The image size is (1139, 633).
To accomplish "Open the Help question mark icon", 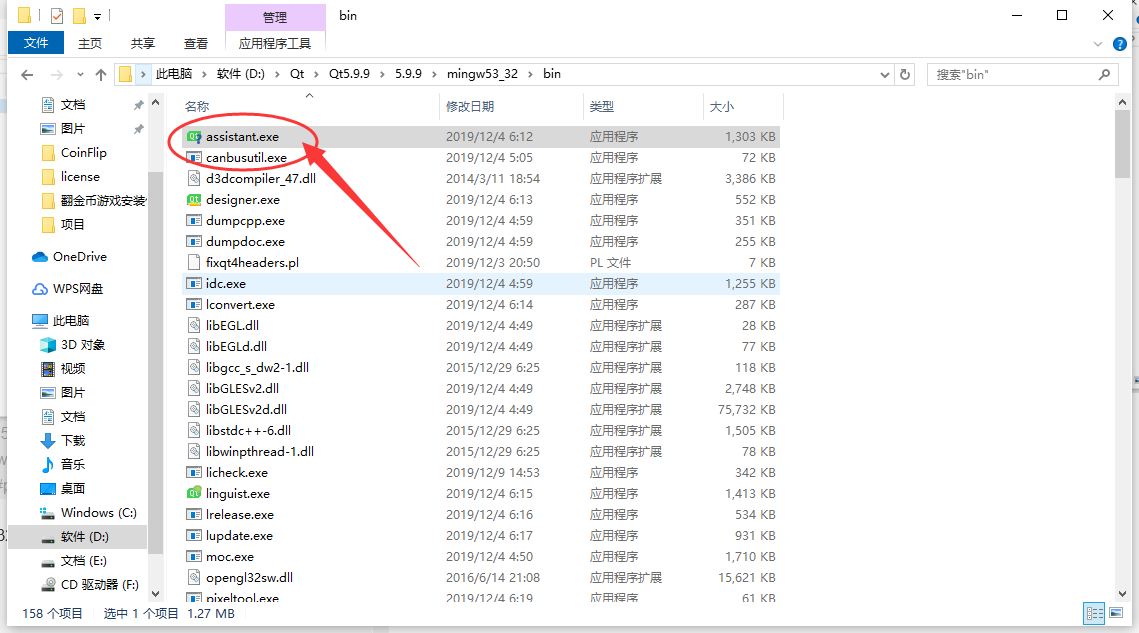I will coord(1119,44).
